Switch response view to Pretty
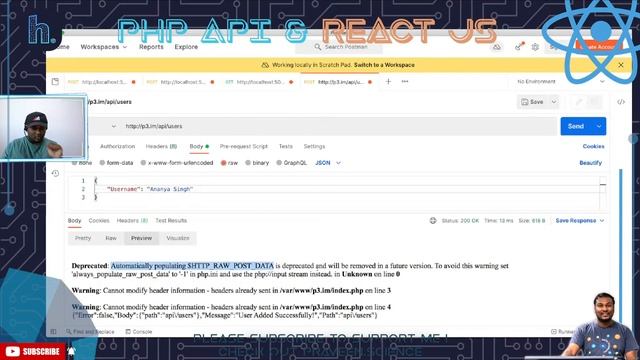Screen dimensions: 640x360 click(x=83, y=238)
